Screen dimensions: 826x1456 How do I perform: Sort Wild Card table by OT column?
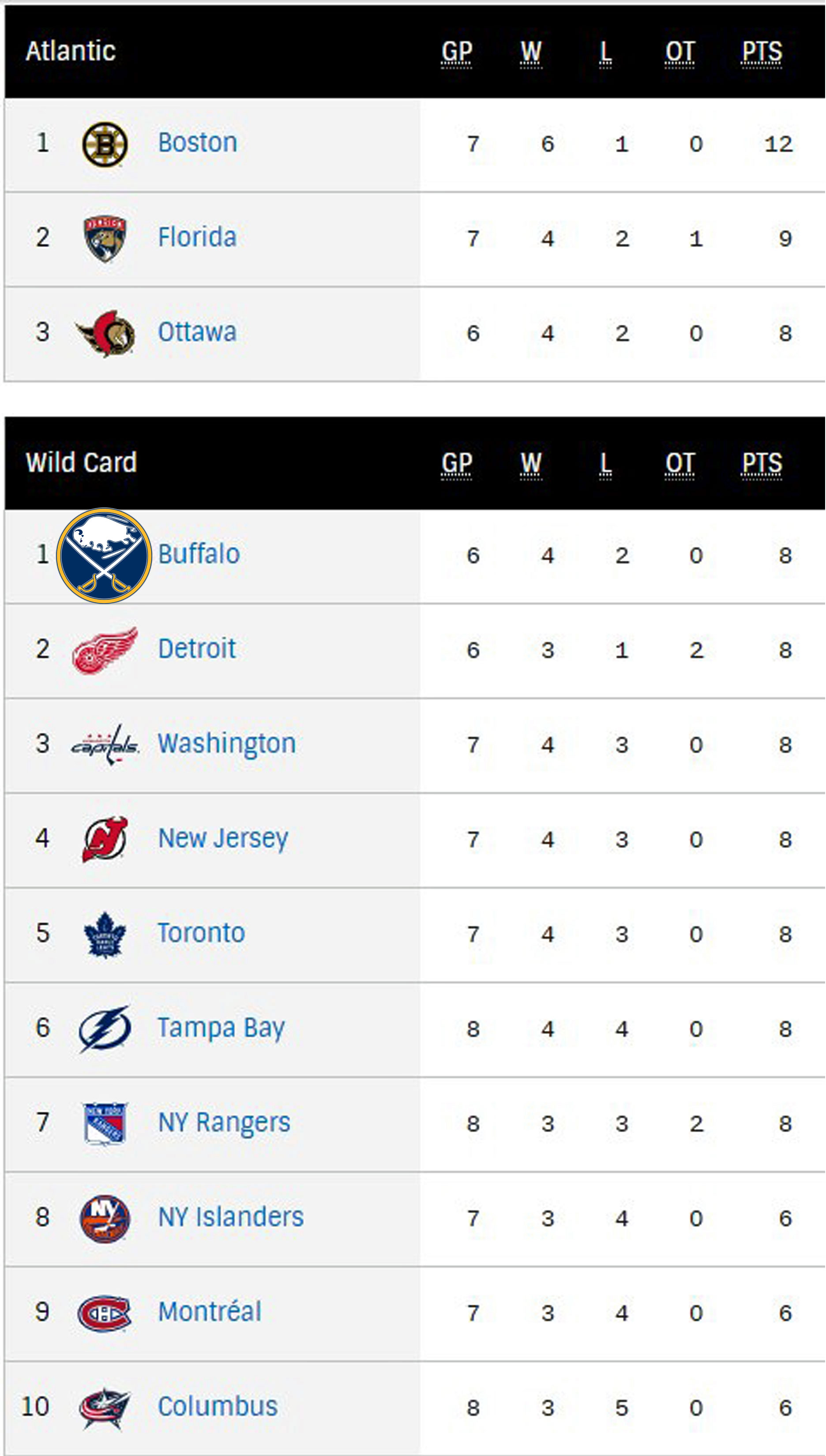(680, 463)
